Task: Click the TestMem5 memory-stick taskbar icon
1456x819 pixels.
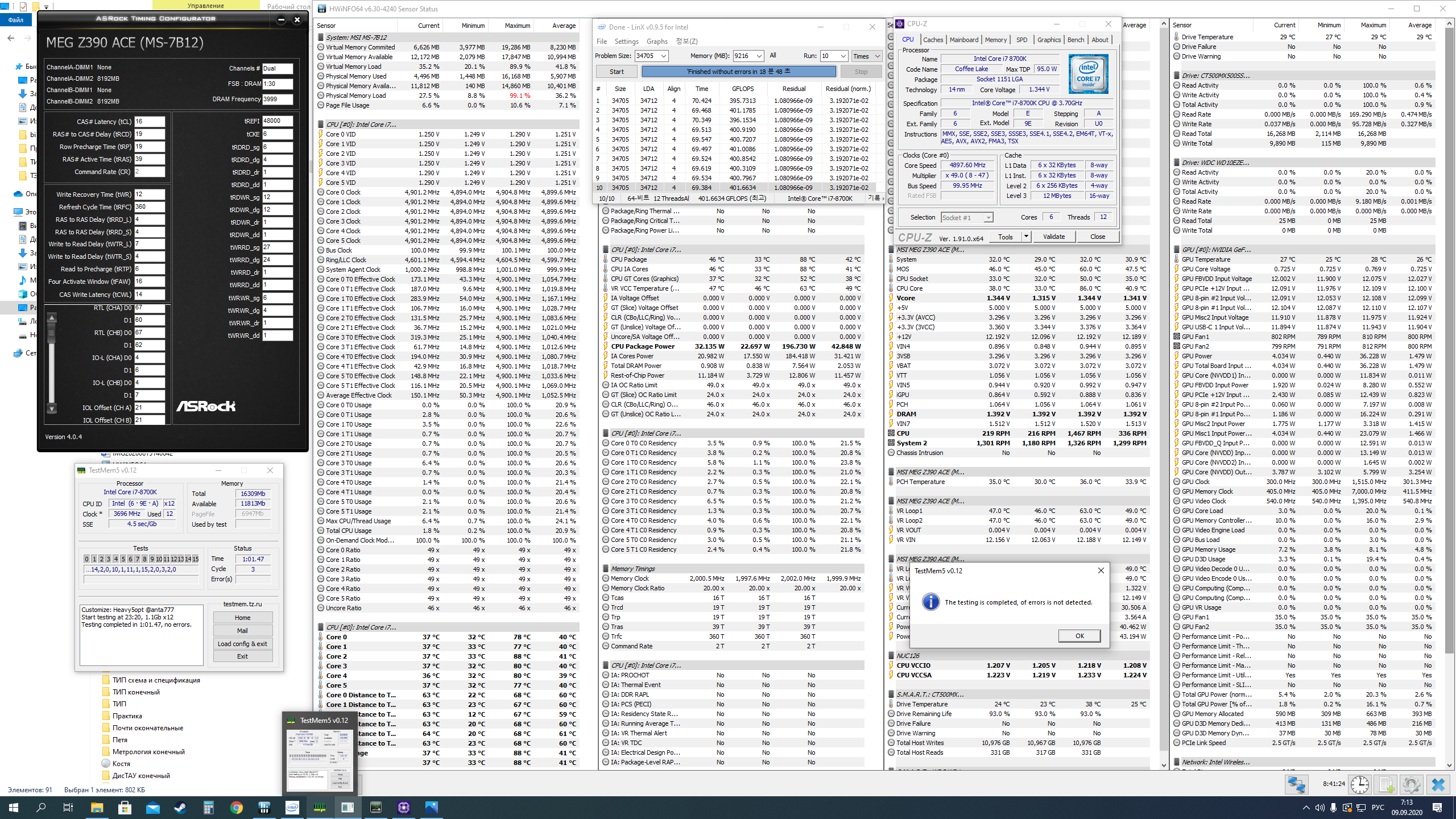Action: 320,807
